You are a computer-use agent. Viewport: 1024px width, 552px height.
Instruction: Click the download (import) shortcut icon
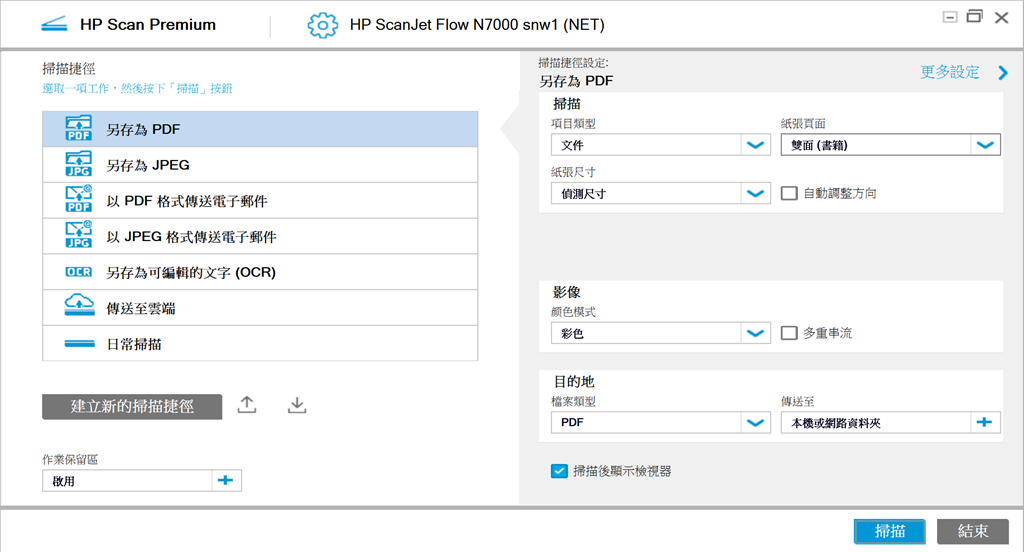296,405
